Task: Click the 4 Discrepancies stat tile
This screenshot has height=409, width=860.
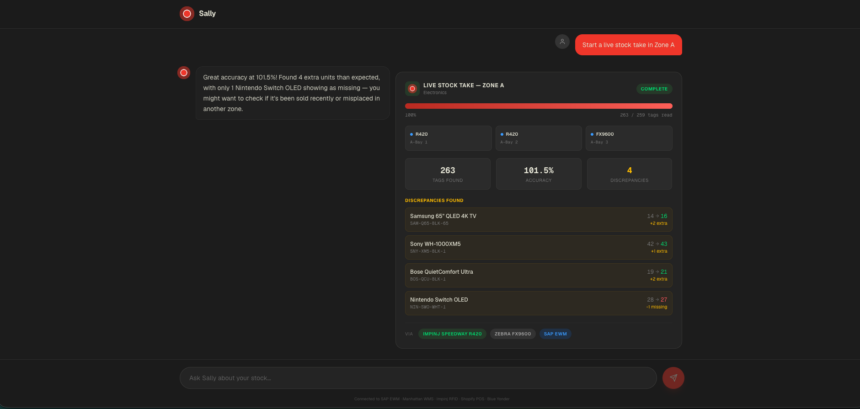Action: tap(629, 173)
